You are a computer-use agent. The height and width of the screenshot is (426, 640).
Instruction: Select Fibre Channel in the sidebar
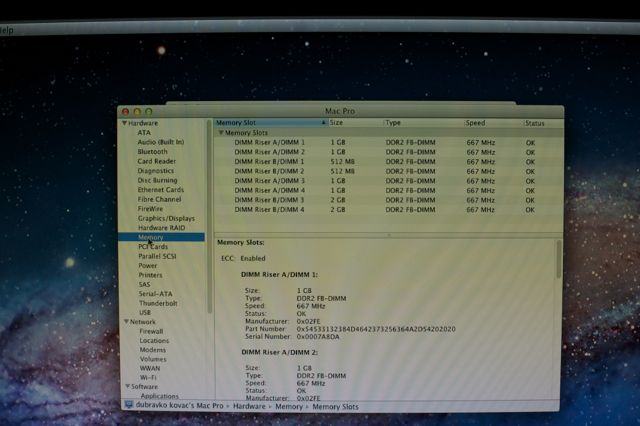[x=160, y=199]
